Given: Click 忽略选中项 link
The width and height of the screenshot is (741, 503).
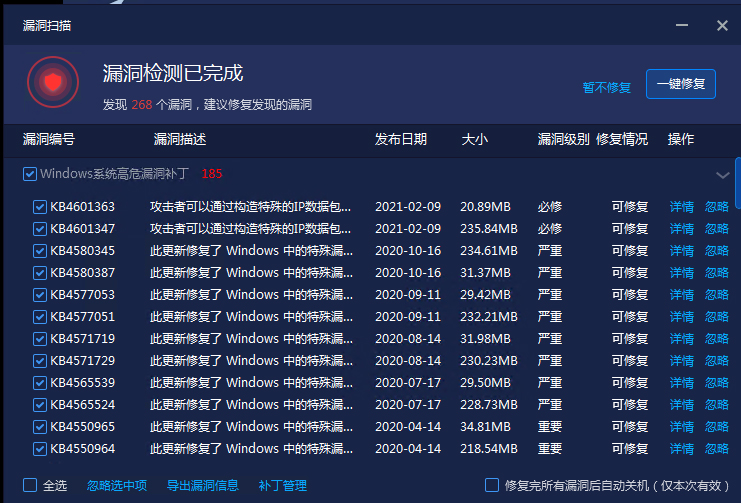Looking at the screenshot, I should [x=117, y=486].
